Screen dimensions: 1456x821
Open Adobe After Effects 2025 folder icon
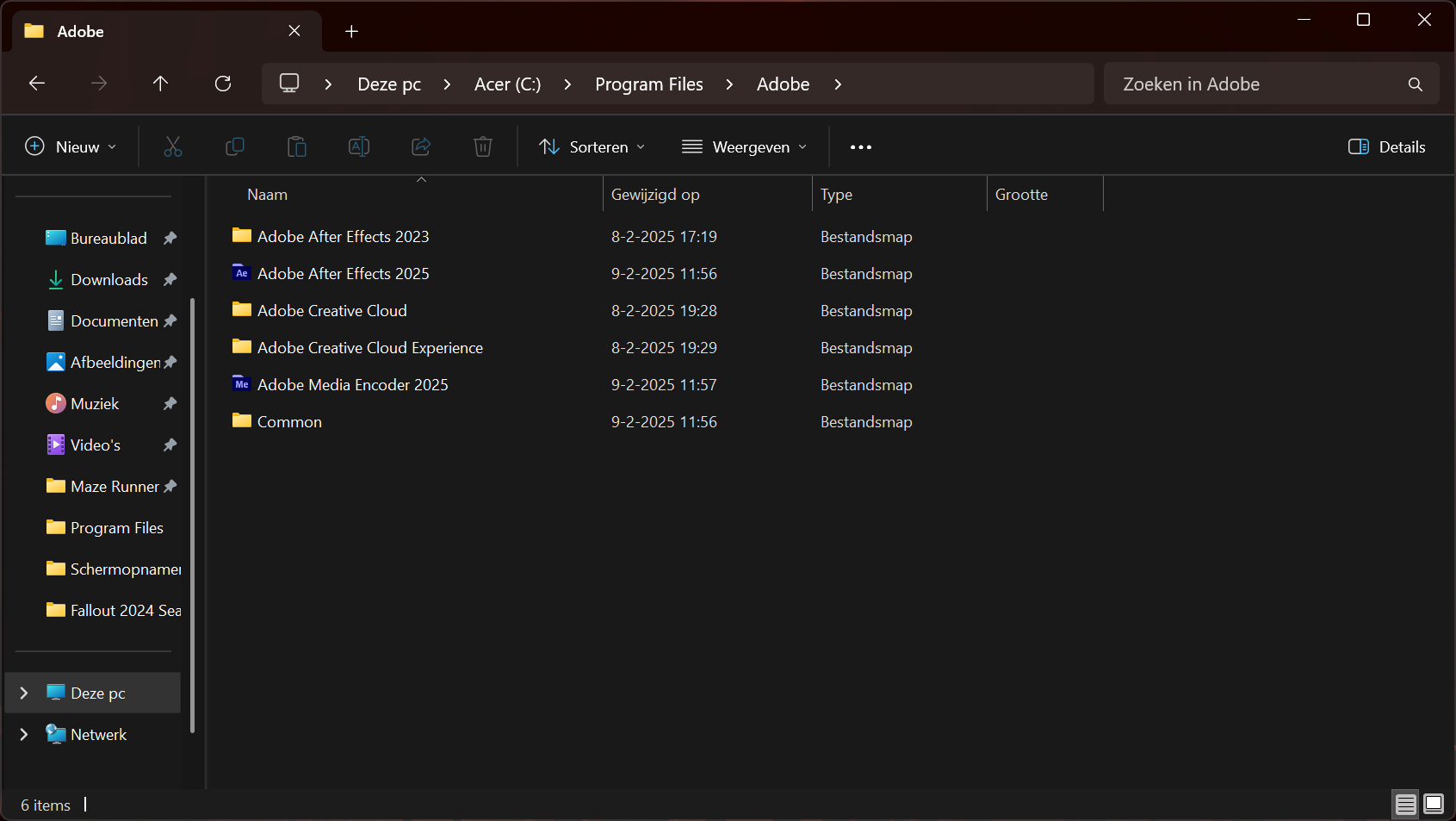pos(242,273)
